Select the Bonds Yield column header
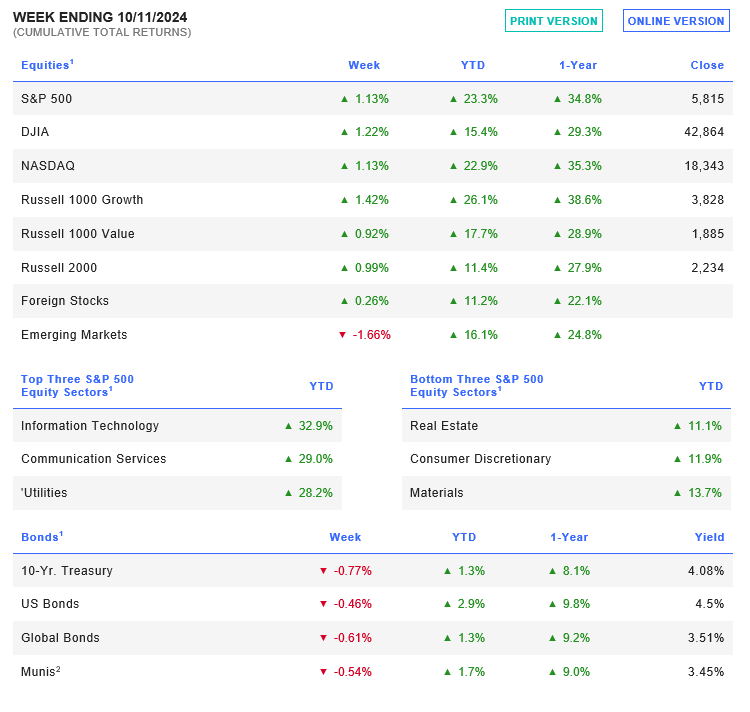 [x=709, y=537]
